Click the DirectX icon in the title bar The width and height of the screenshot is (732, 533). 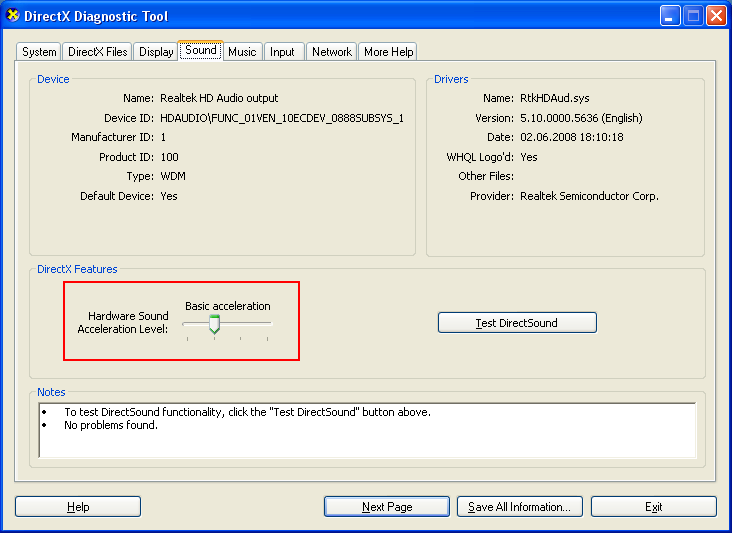[13, 15]
